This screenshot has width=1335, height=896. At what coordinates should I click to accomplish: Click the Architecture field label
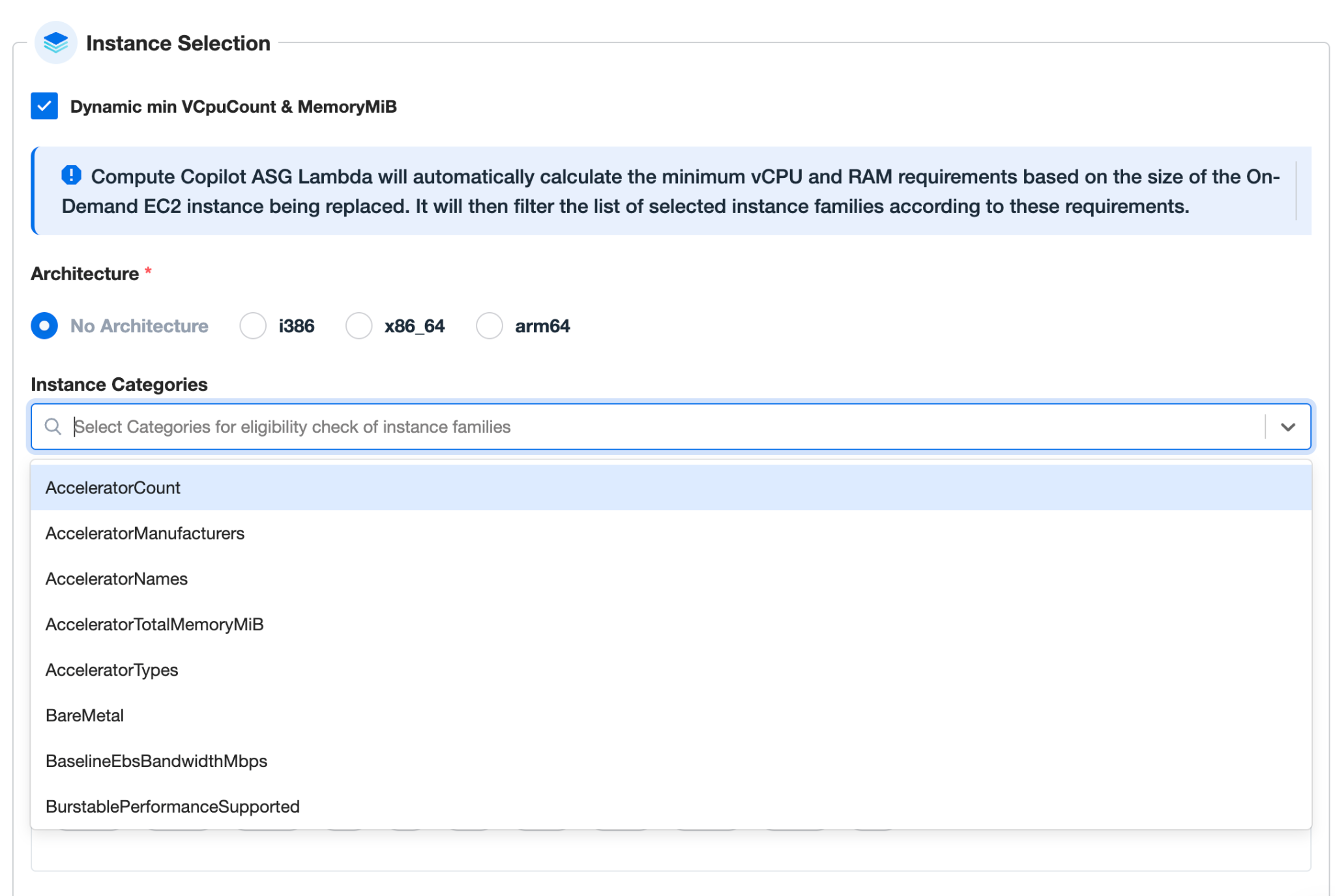click(85, 274)
